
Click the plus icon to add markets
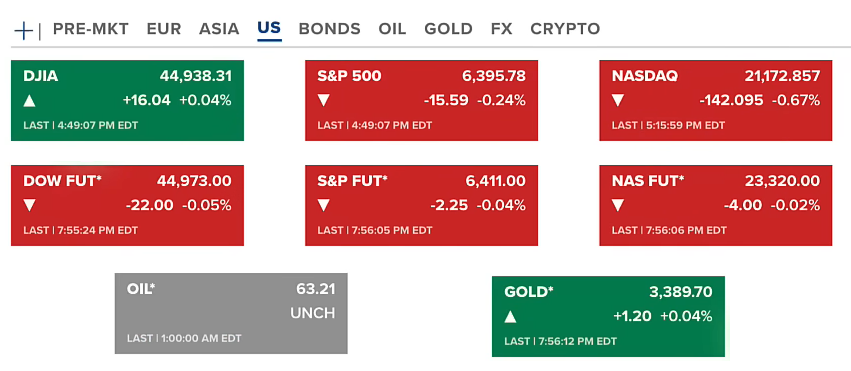point(23,31)
